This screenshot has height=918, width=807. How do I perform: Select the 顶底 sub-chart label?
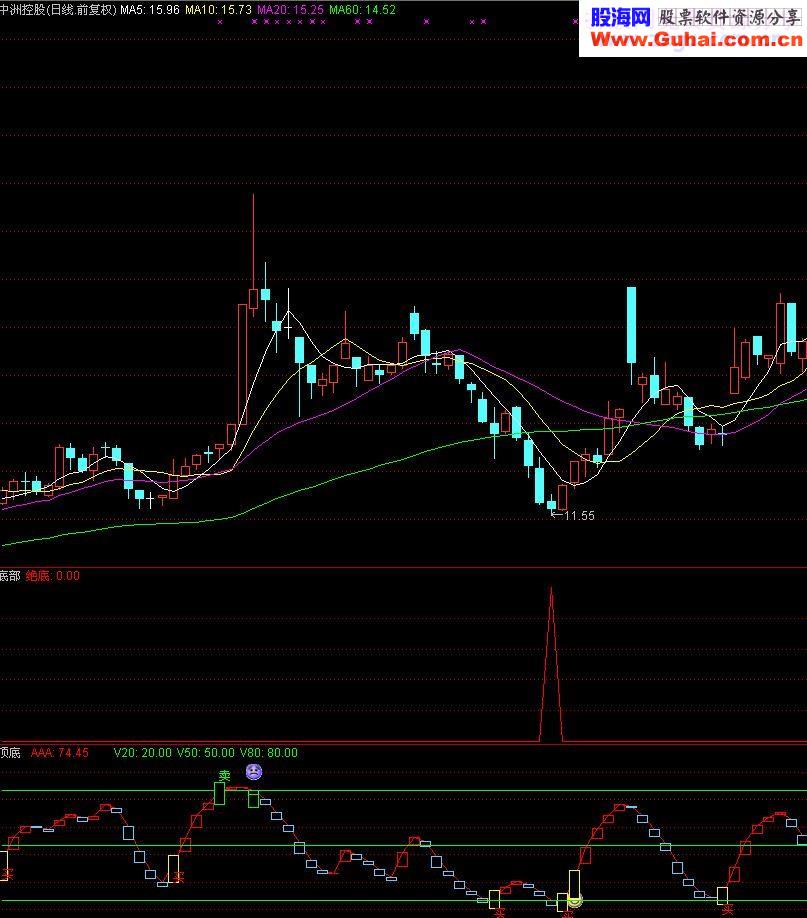pos(11,753)
